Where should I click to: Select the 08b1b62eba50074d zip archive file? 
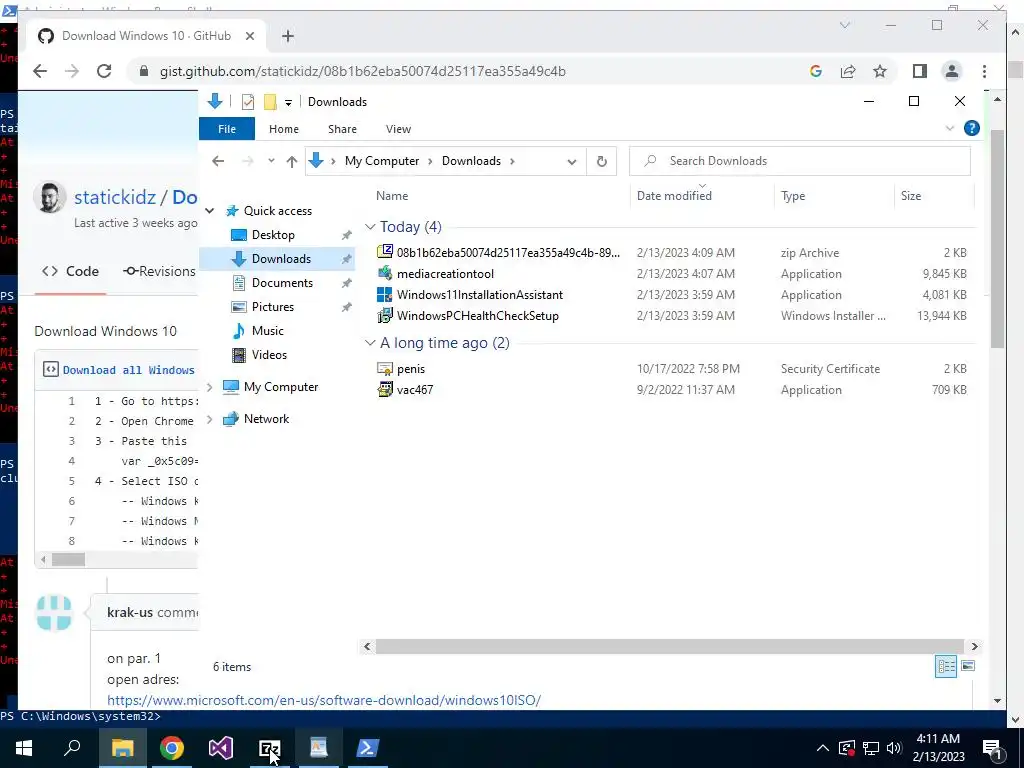(x=508, y=252)
